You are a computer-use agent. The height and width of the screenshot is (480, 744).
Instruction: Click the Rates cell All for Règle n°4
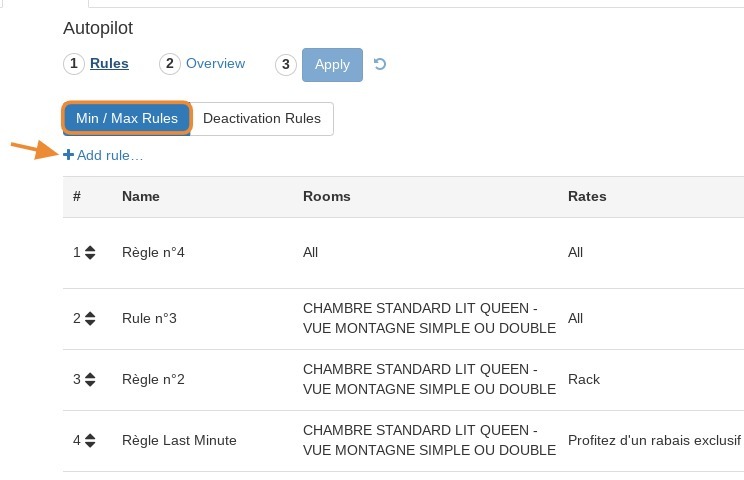tap(575, 252)
